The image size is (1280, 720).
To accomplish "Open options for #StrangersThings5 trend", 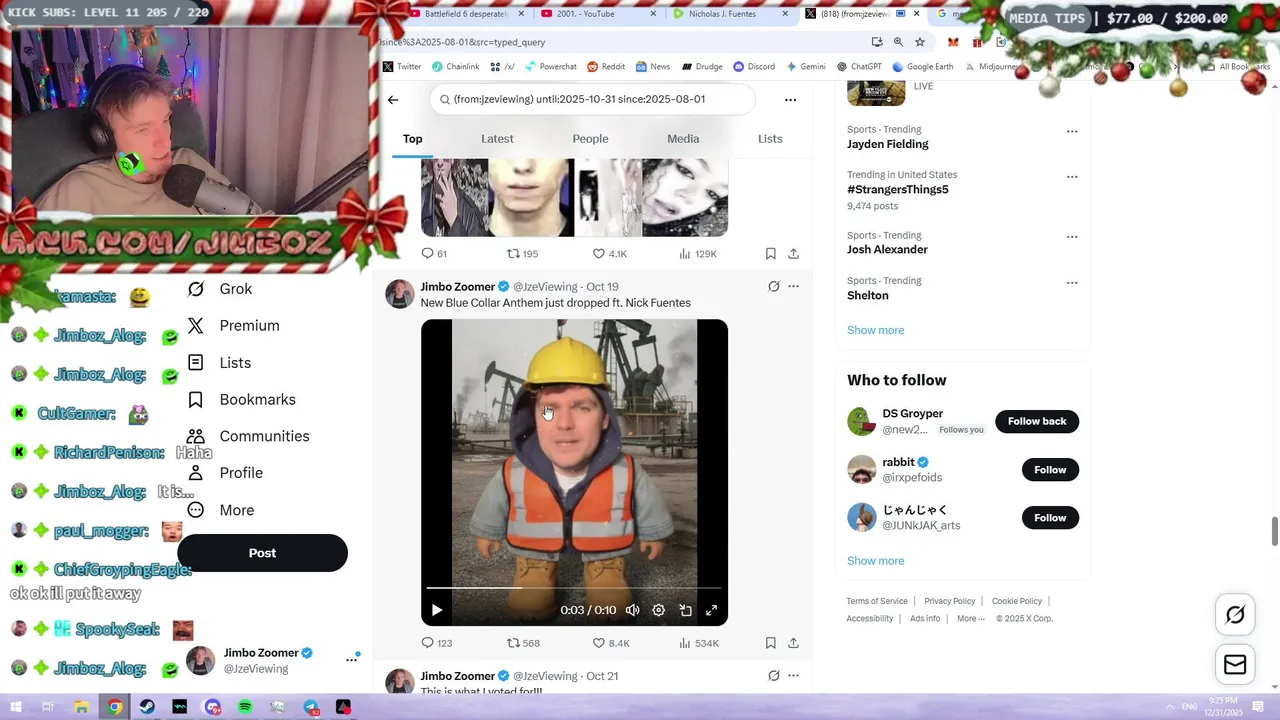I will coord(1072,177).
